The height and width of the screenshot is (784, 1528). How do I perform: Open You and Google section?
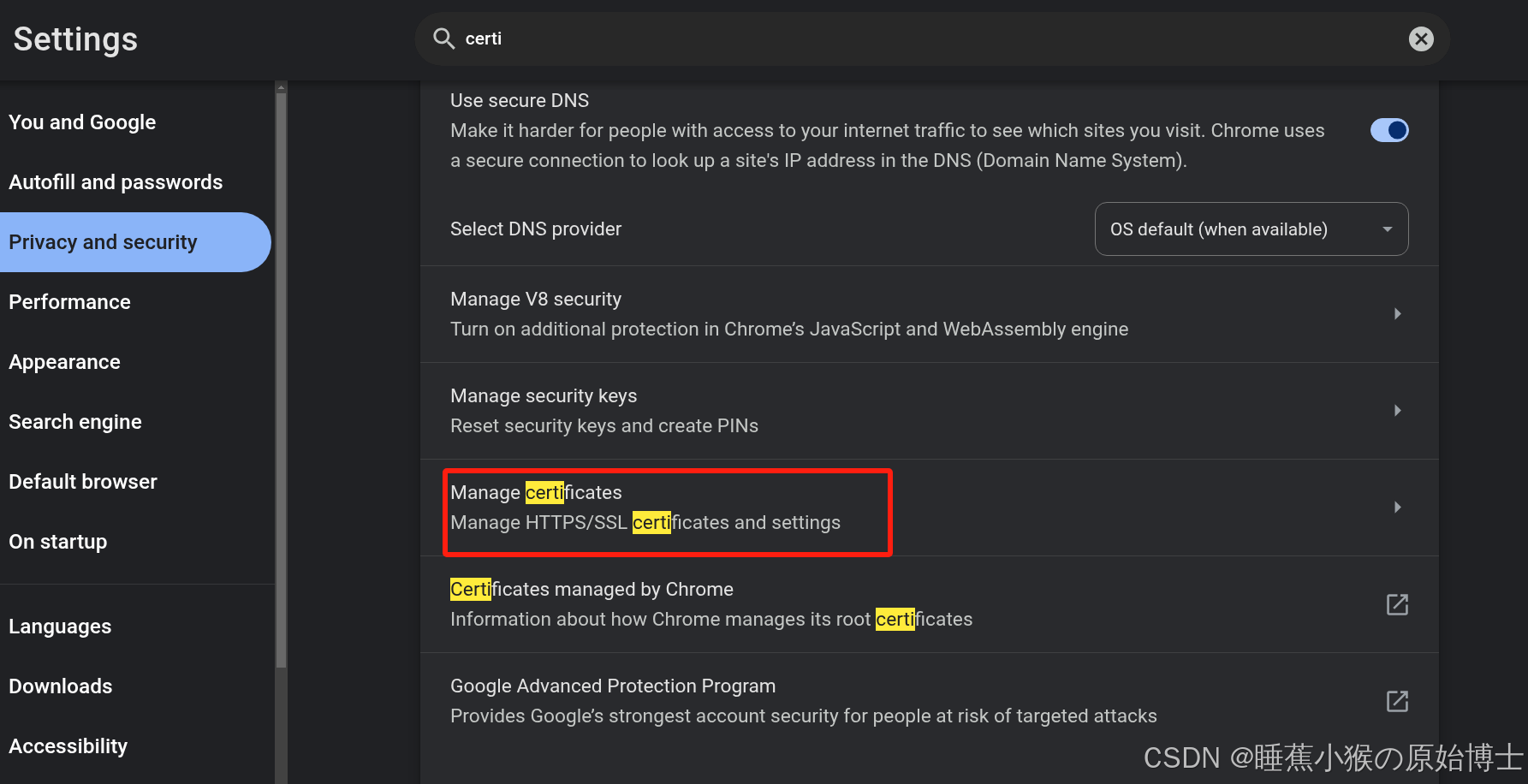coord(82,122)
